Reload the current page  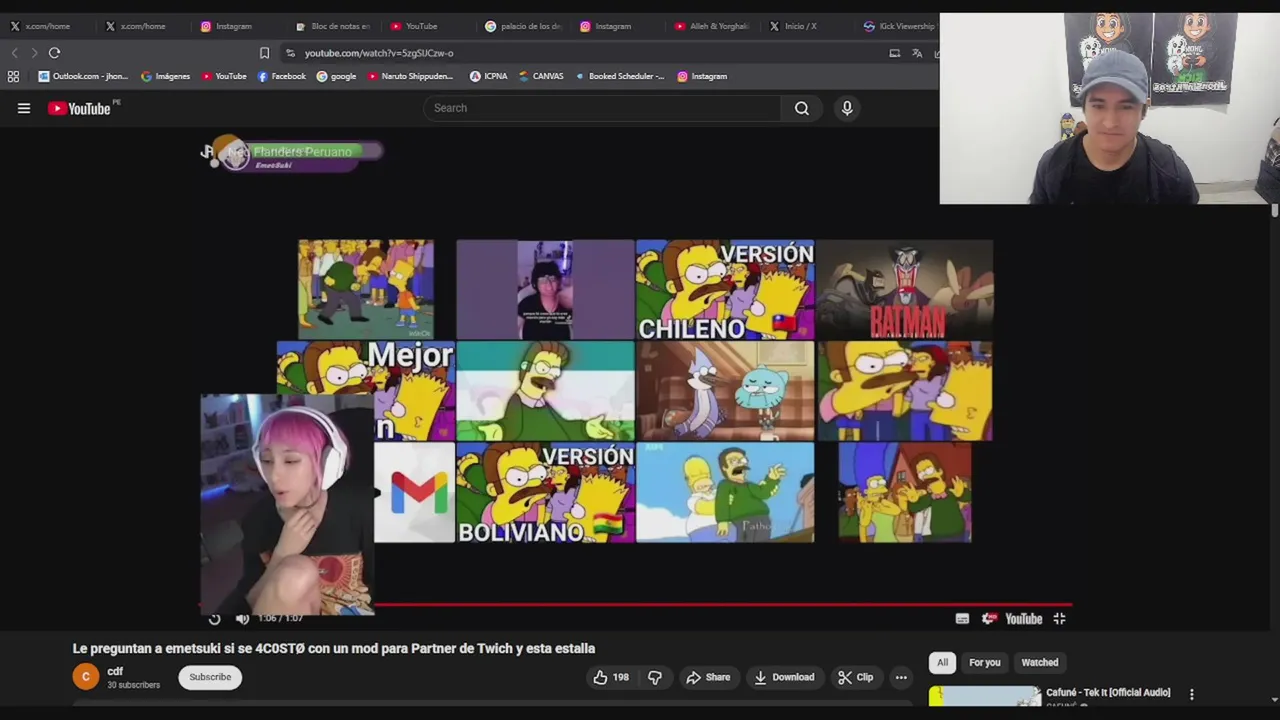[x=54, y=53]
